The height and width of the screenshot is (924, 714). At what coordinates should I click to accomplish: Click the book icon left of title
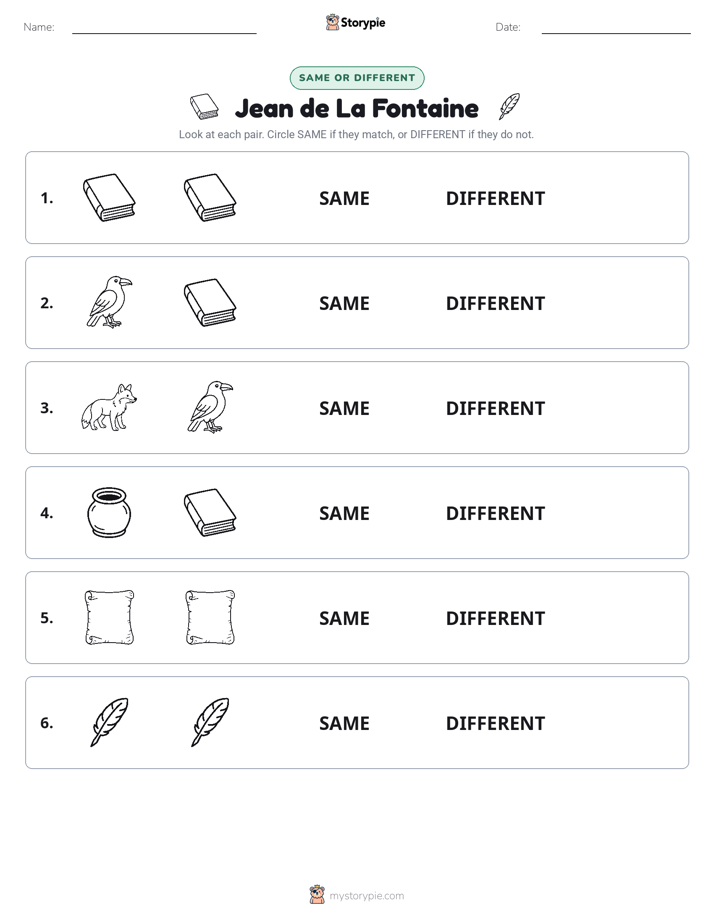click(204, 107)
